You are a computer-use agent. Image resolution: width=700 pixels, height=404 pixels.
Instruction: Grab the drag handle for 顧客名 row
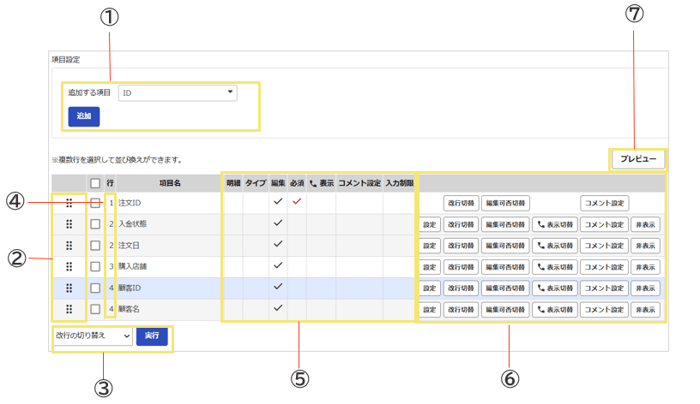(69, 309)
